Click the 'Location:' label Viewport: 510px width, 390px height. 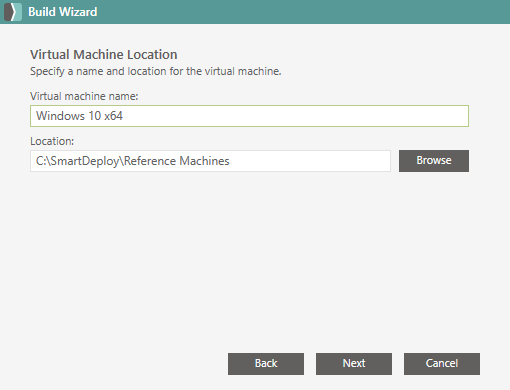pyautogui.click(x=52, y=141)
